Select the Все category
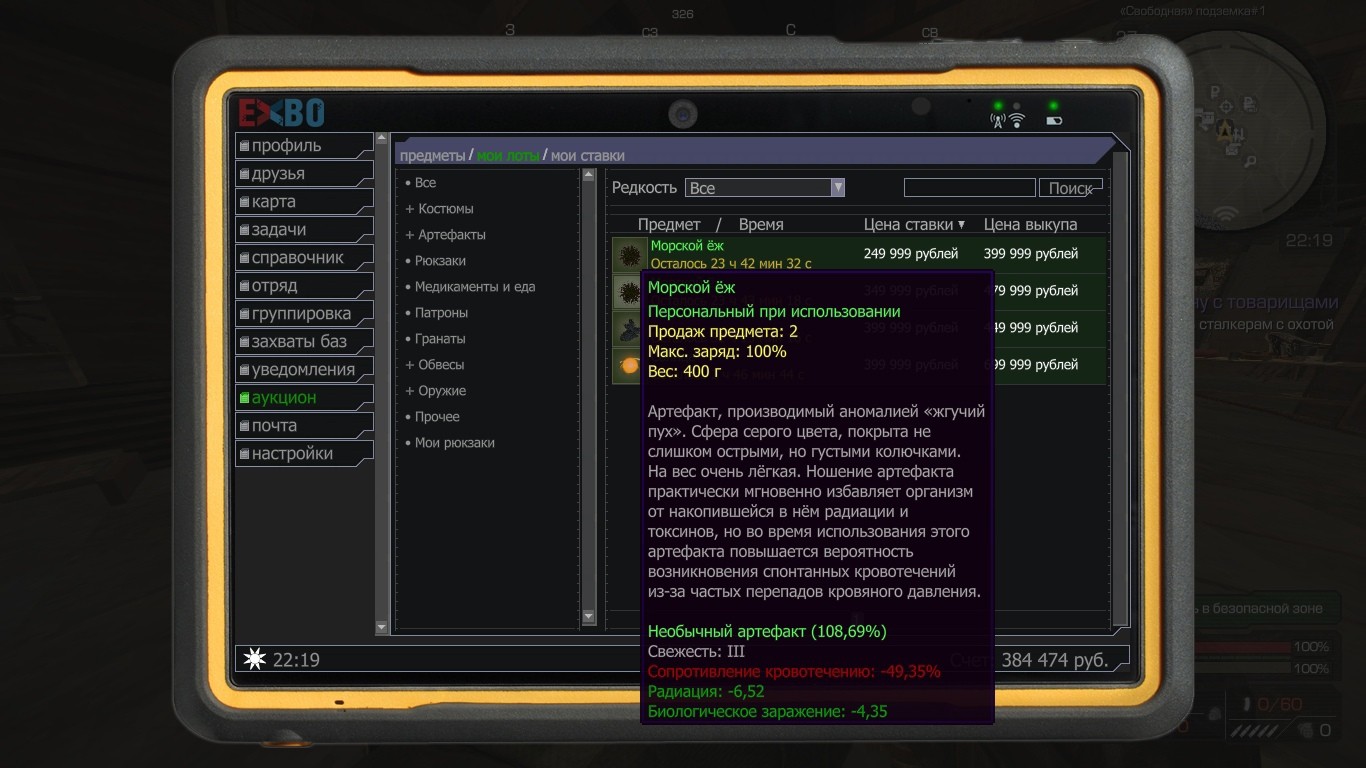The height and width of the screenshot is (768, 1366). pyautogui.click(x=425, y=183)
